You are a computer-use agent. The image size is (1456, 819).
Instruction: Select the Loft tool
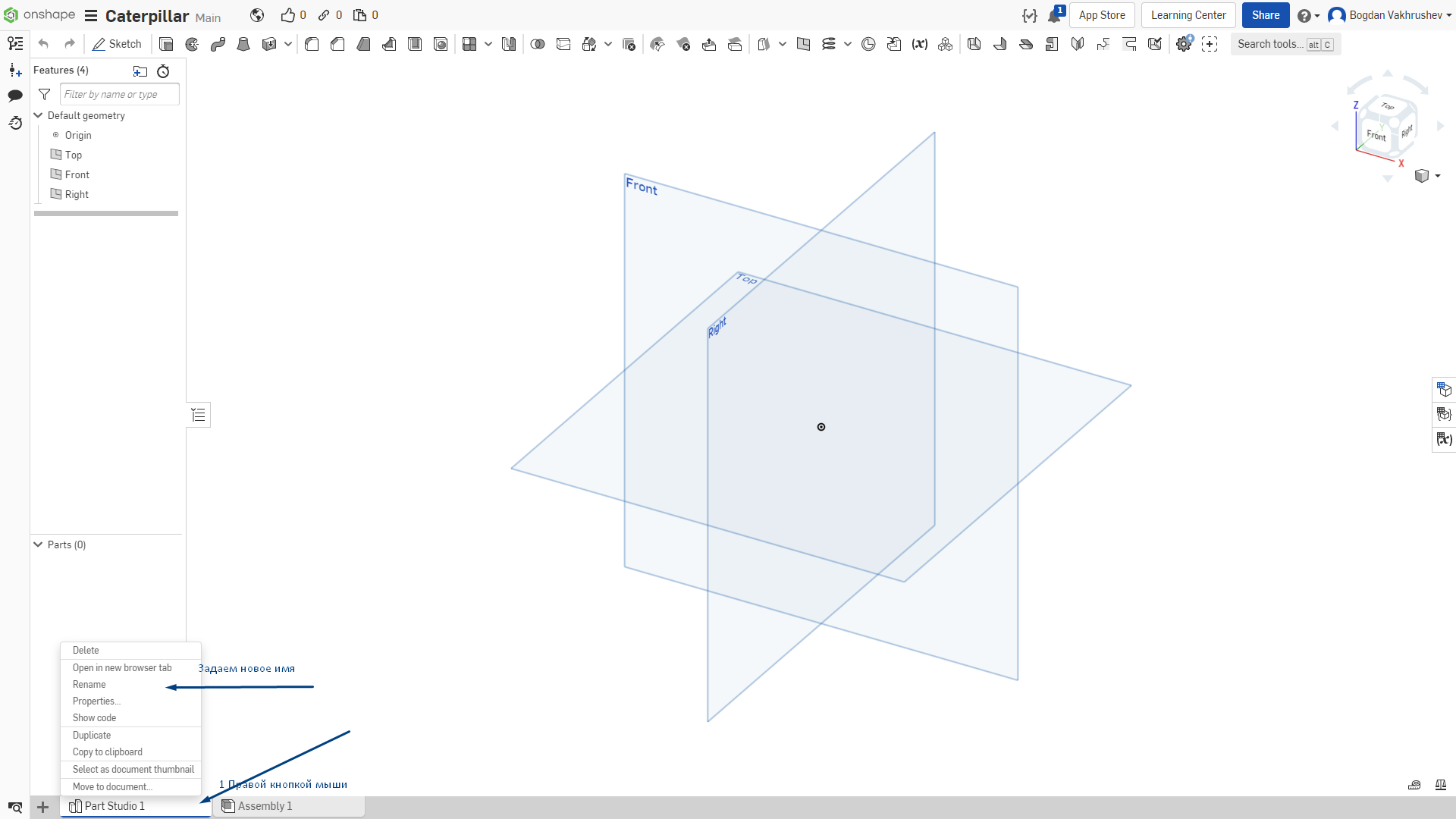(x=243, y=44)
